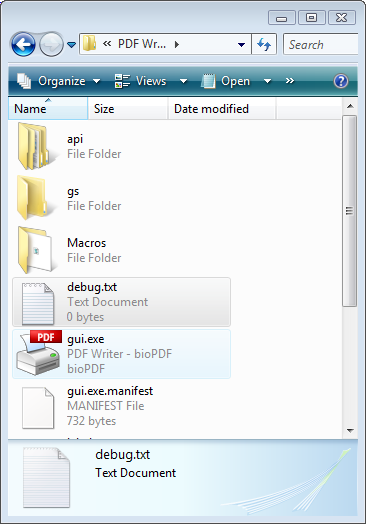Image resolution: width=366 pixels, height=524 pixels.
Task: Click the folder icon in address bar
Action: [x=89, y=44]
